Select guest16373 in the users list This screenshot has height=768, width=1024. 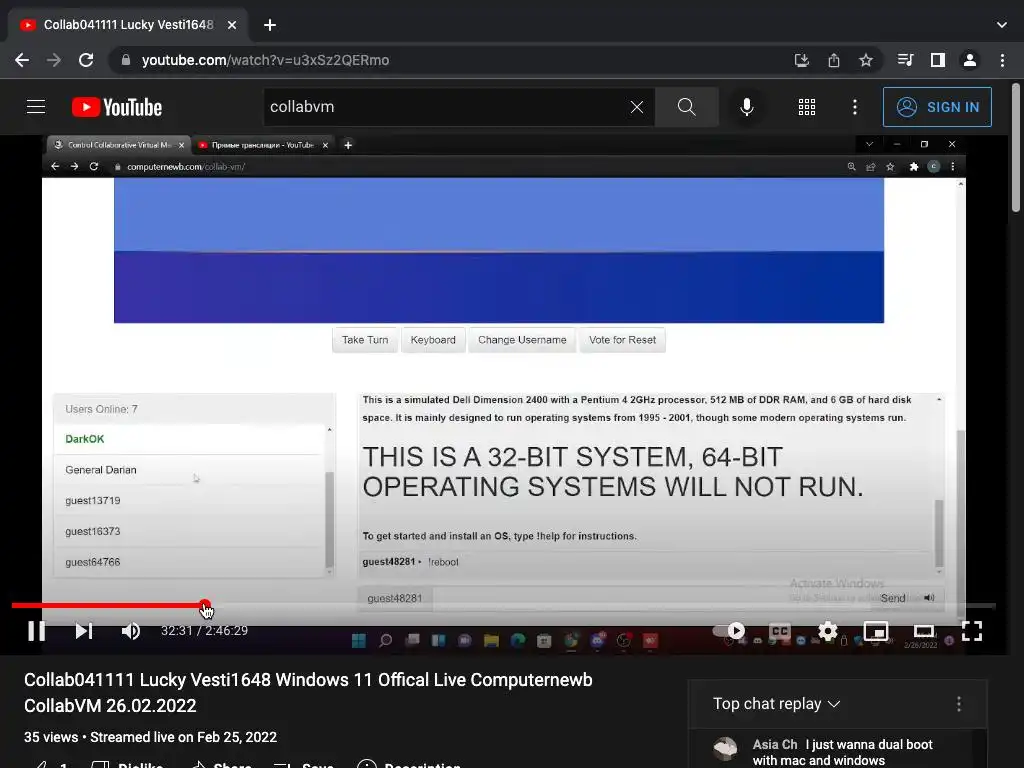pyautogui.click(x=189, y=531)
